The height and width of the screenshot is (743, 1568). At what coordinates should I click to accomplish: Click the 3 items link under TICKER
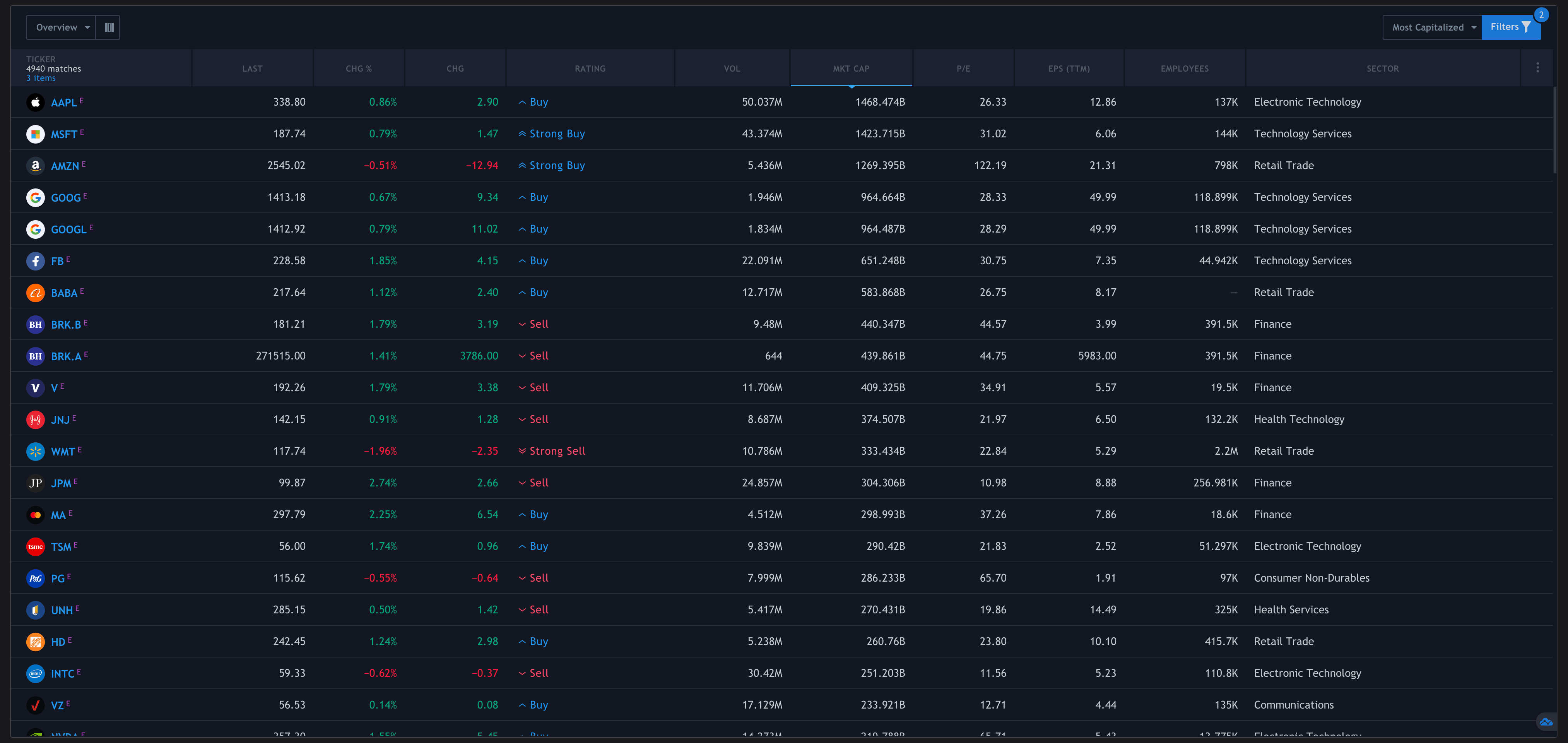click(x=41, y=78)
